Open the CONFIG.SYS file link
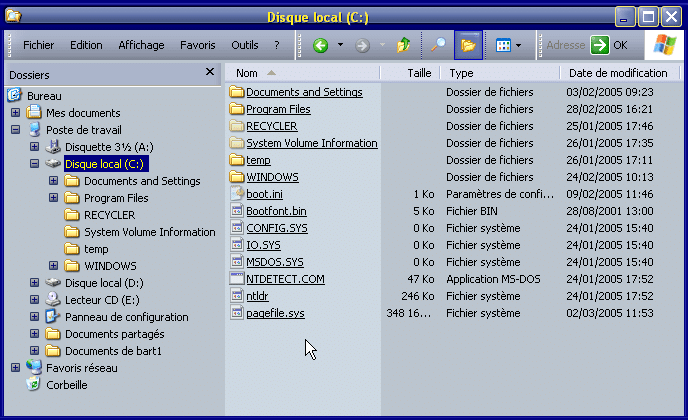 pos(277,228)
